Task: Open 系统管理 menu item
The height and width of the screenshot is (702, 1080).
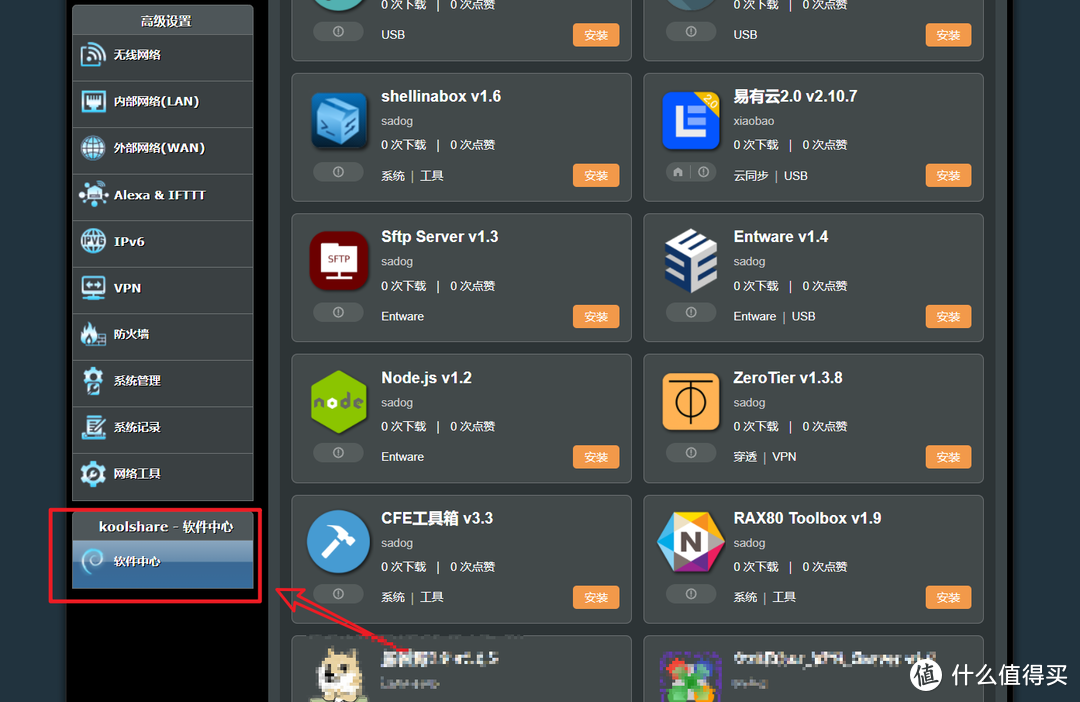Action: [163, 384]
